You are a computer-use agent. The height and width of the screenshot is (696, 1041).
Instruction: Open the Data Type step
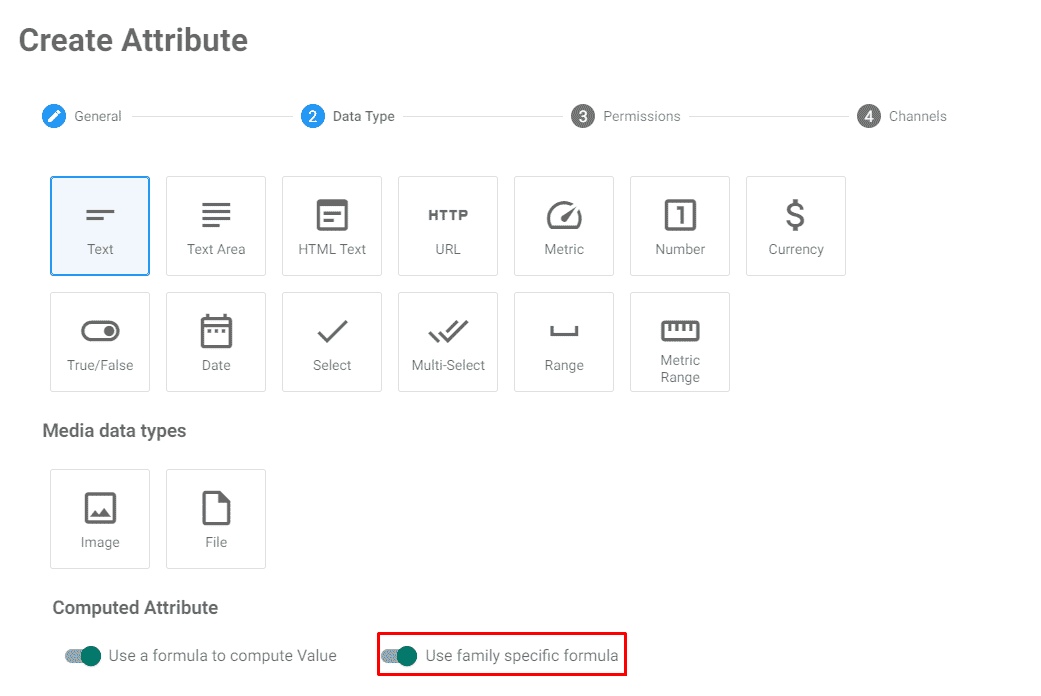tap(348, 116)
